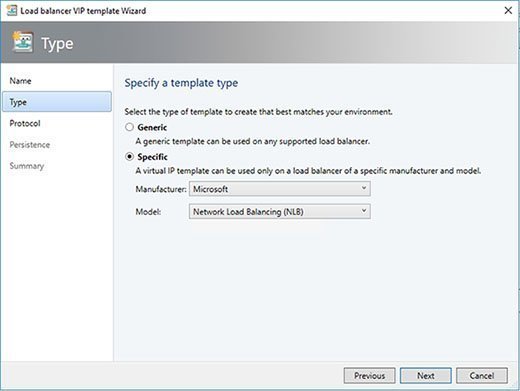Viewport: 520px width, 391px height.
Task: Go to the Name wizard step
Action: pyautogui.click(x=20, y=81)
